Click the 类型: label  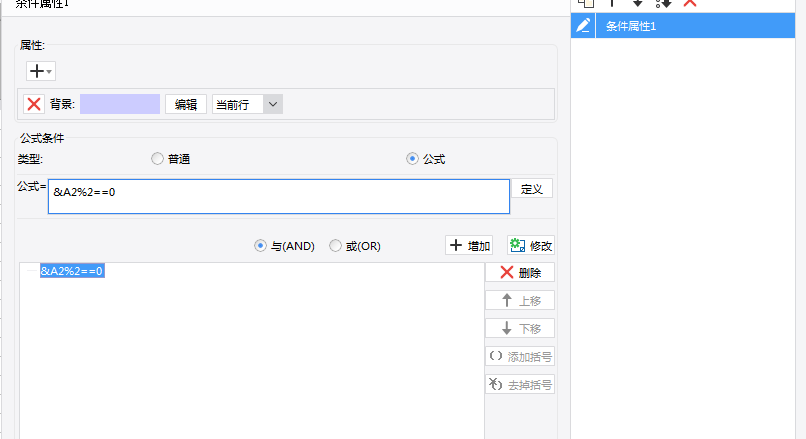(30, 159)
